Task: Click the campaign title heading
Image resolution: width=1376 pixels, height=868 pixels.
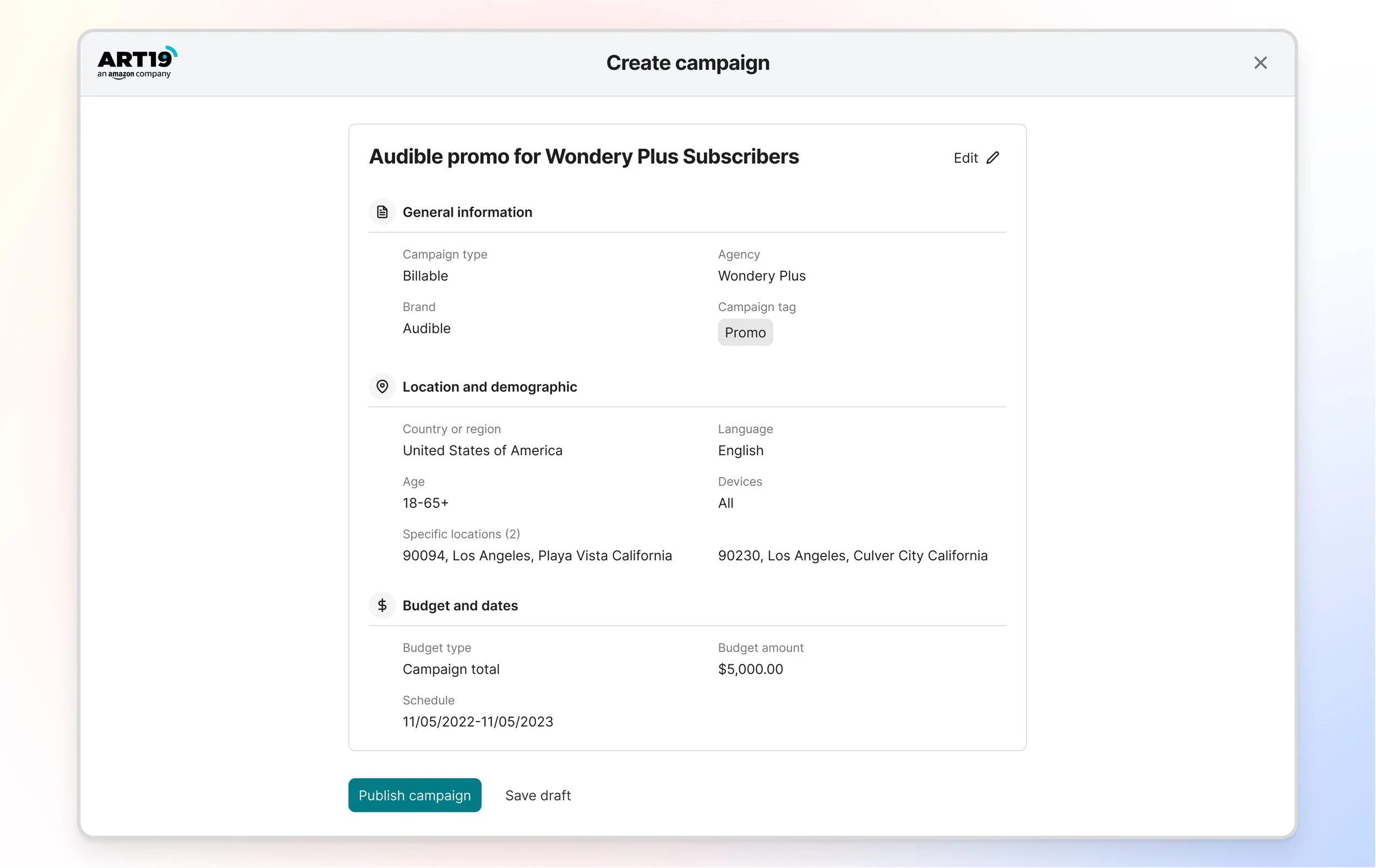Action: pos(583,156)
